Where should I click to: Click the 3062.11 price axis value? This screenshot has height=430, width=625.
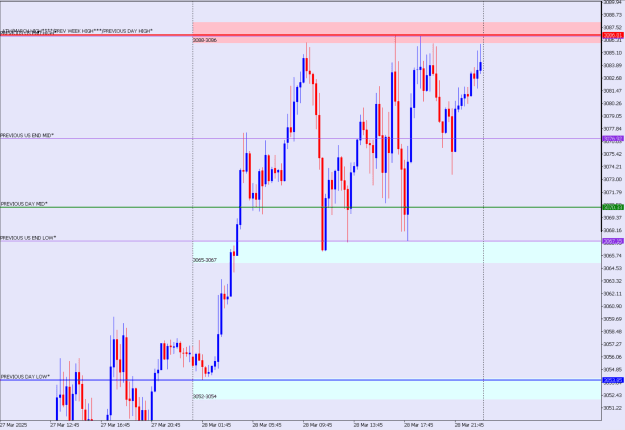[x=613, y=294]
